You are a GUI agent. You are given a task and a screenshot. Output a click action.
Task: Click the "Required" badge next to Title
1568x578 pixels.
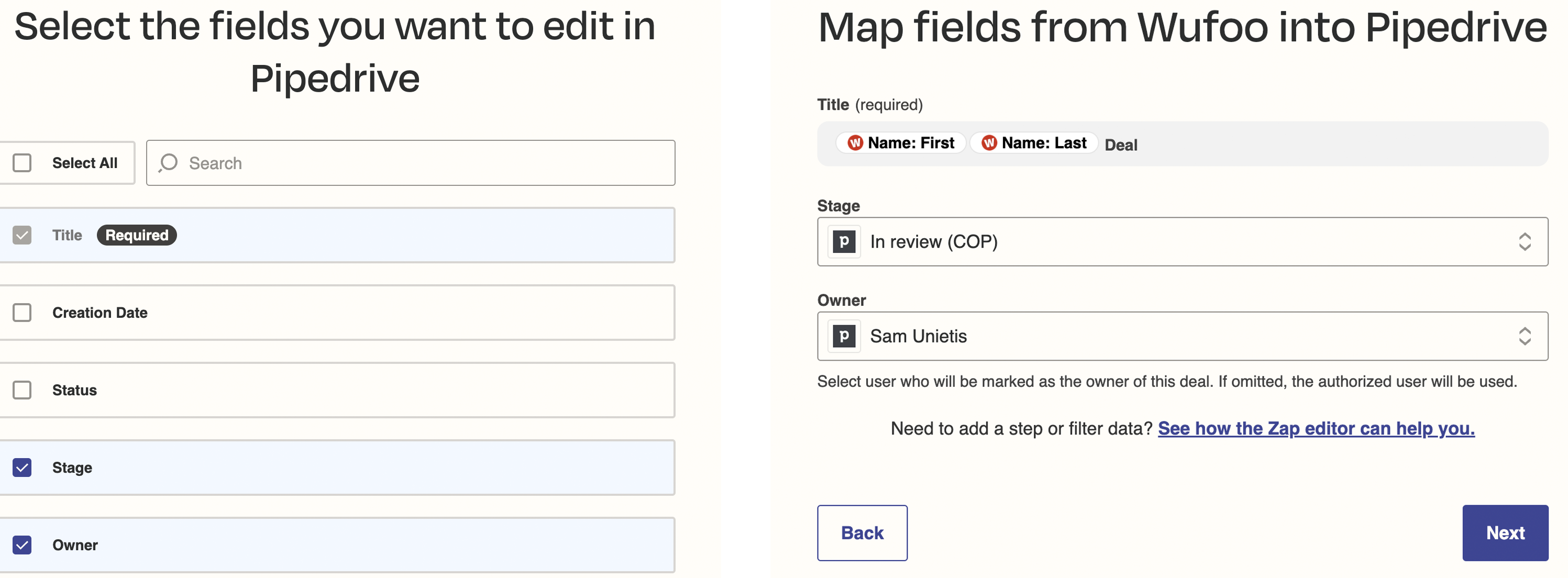[x=136, y=235]
